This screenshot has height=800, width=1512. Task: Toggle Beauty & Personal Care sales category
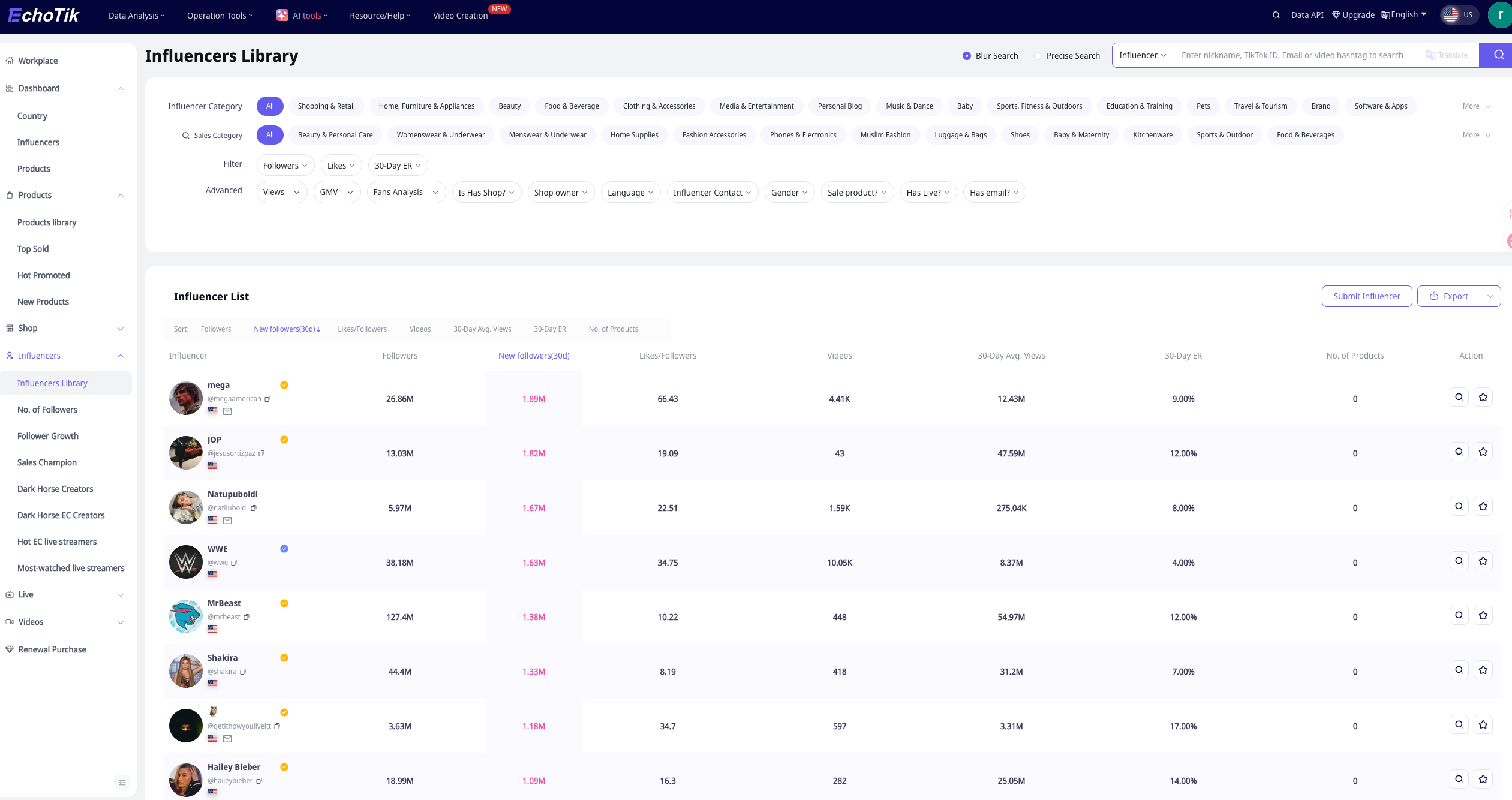click(335, 135)
